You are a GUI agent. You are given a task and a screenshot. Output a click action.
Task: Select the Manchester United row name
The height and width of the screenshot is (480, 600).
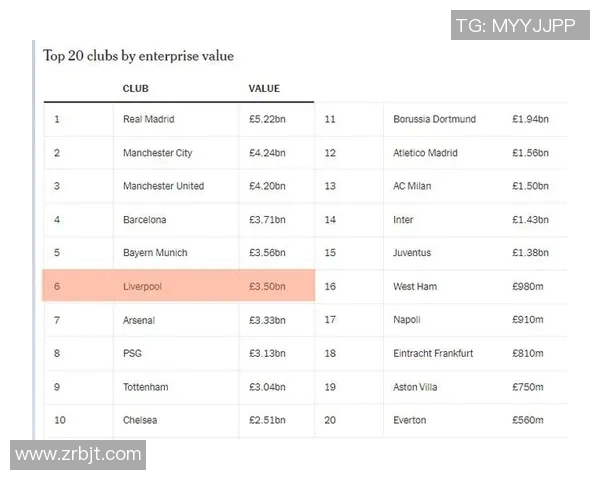[163, 186]
